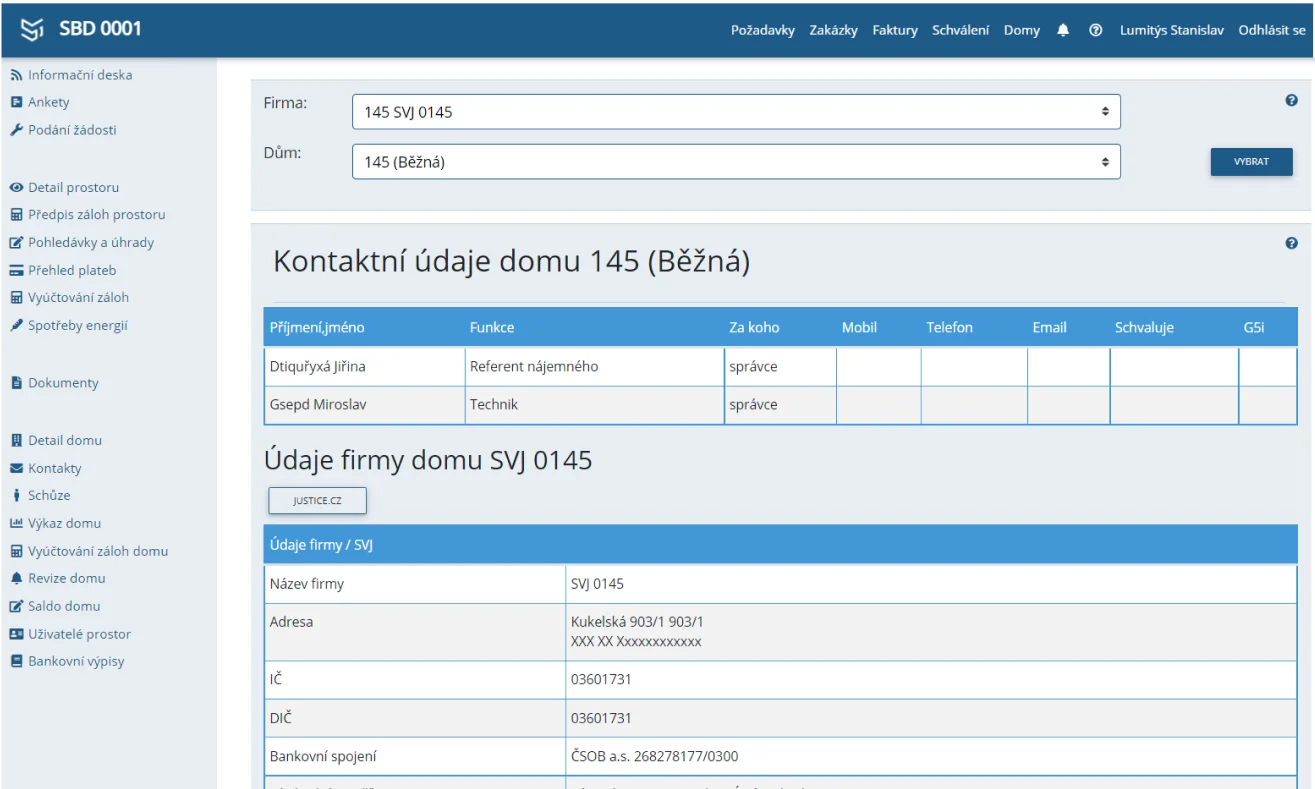This screenshot has height=789, width=1315.
Task: Click the Saldo domu edit icon
Action: 16,606
